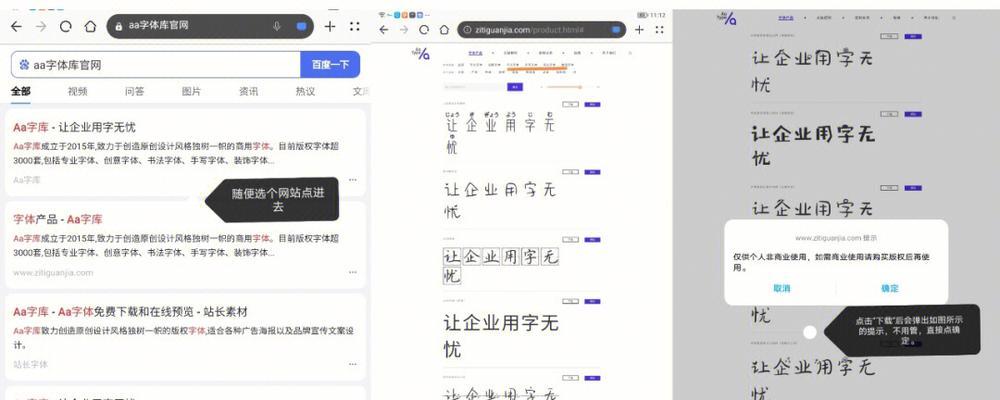Click the 百度一下 search button
The width and height of the screenshot is (1000, 400).
[330, 64]
